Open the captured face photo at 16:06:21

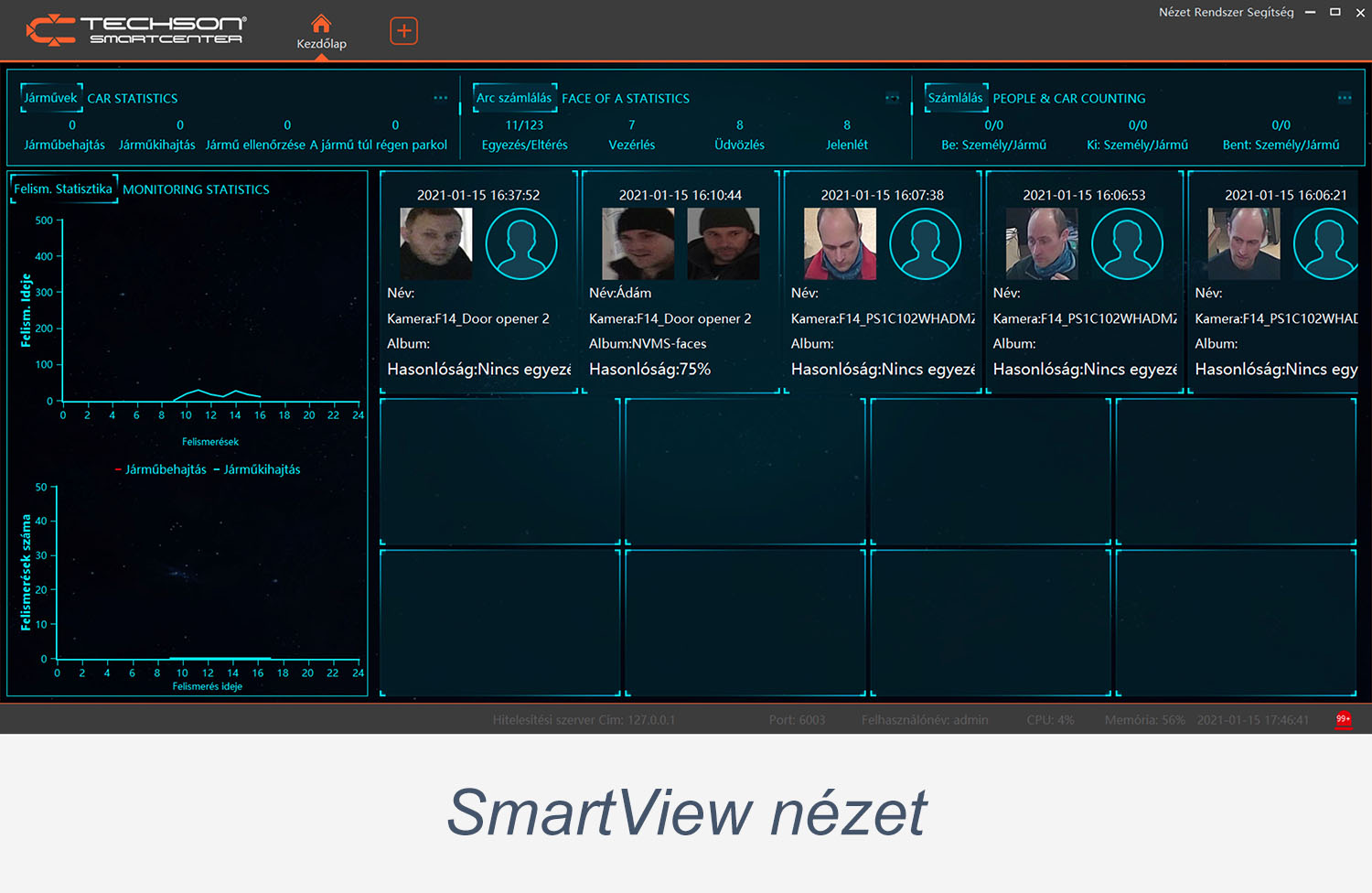pos(1244,243)
